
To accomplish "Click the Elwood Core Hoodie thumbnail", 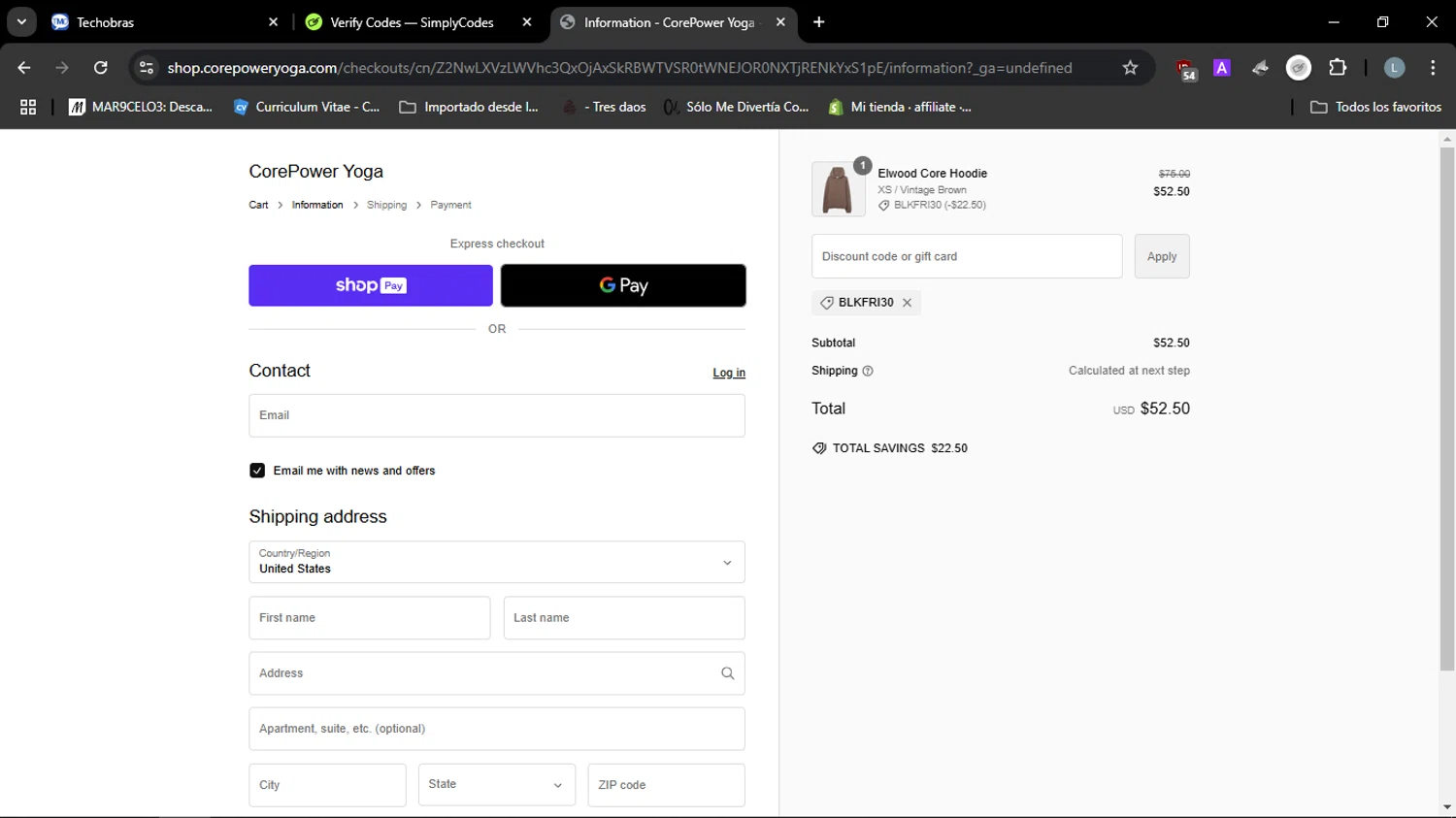I will pyautogui.click(x=838, y=189).
